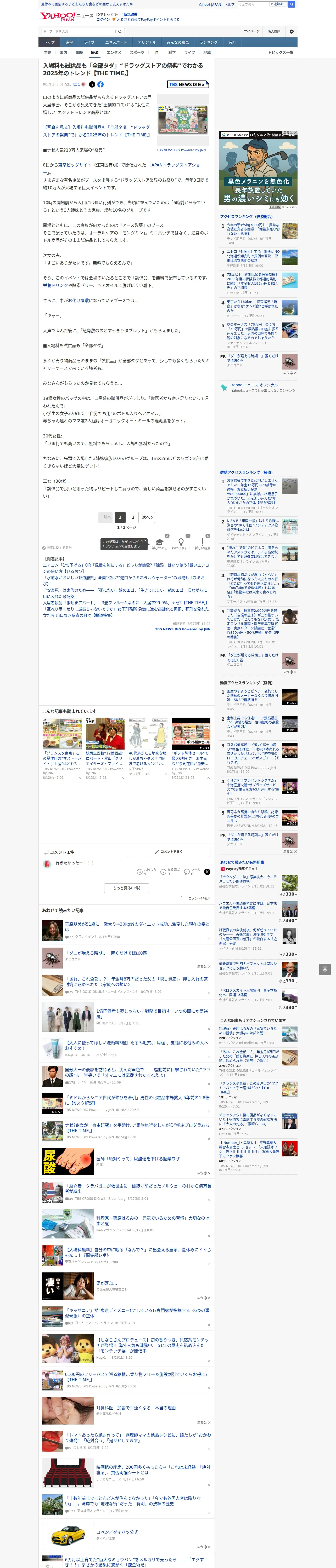Viewport: 336px width, 1568px height.
Task: Click 'もっと見る(1件)' comments button
Action: pos(127,888)
